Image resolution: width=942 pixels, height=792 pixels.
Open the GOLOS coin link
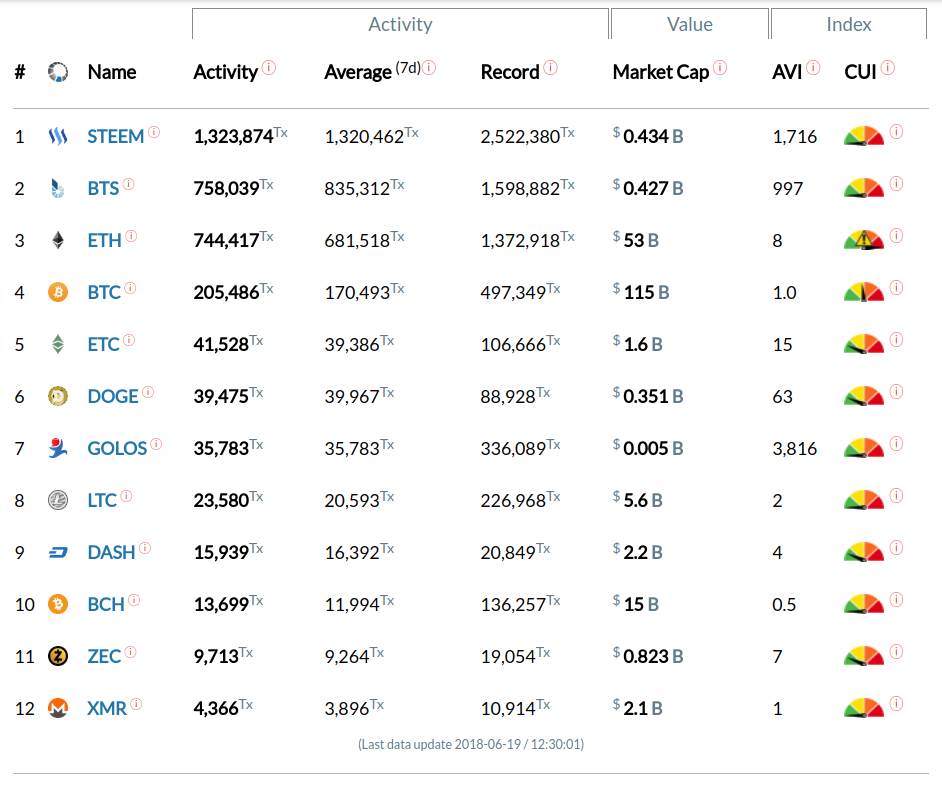(x=117, y=449)
